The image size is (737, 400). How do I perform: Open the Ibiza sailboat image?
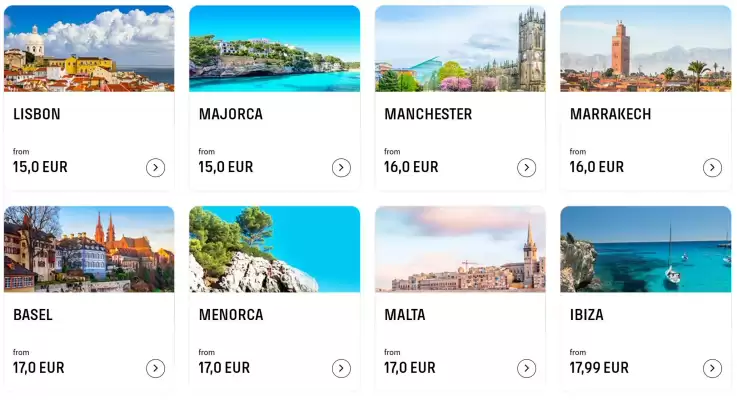click(645, 249)
